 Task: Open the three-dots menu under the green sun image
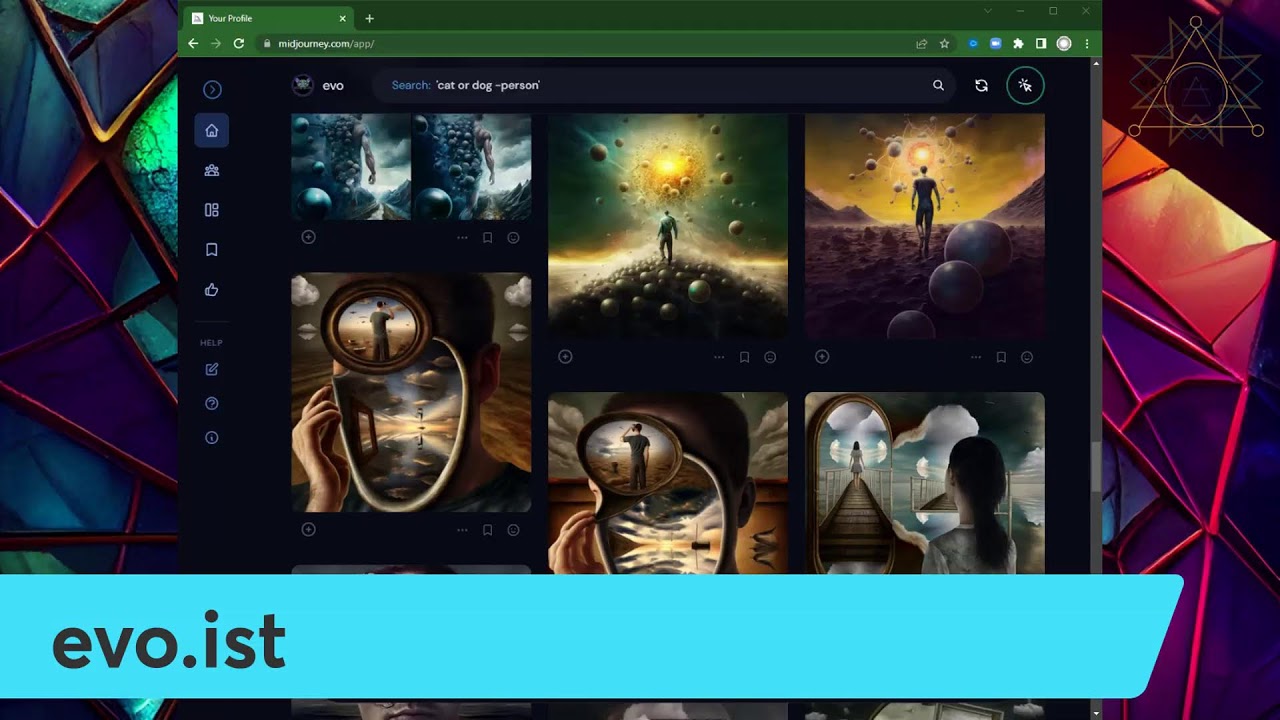(719, 357)
